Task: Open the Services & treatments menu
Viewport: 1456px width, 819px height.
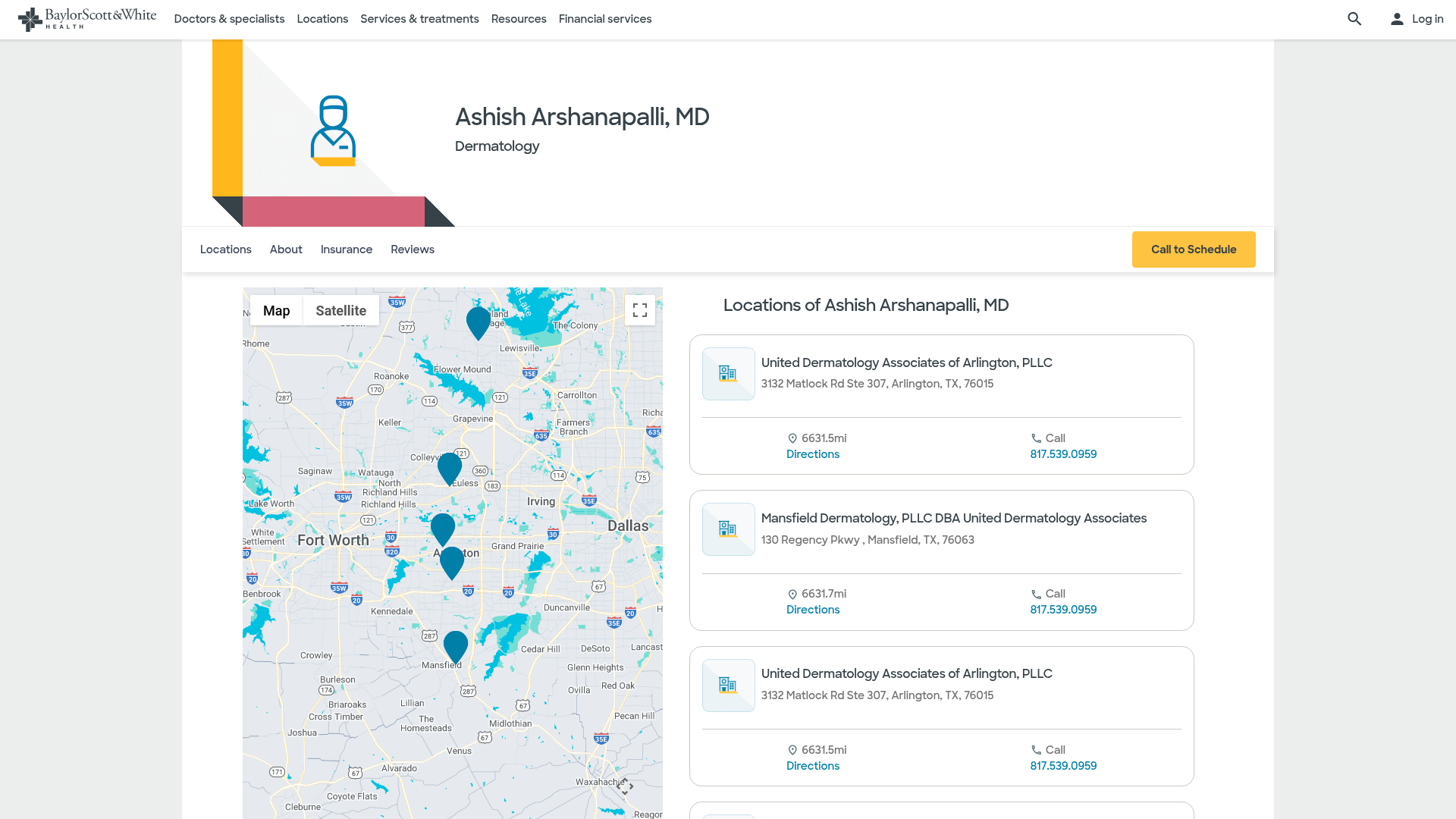Action: (419, 19)
